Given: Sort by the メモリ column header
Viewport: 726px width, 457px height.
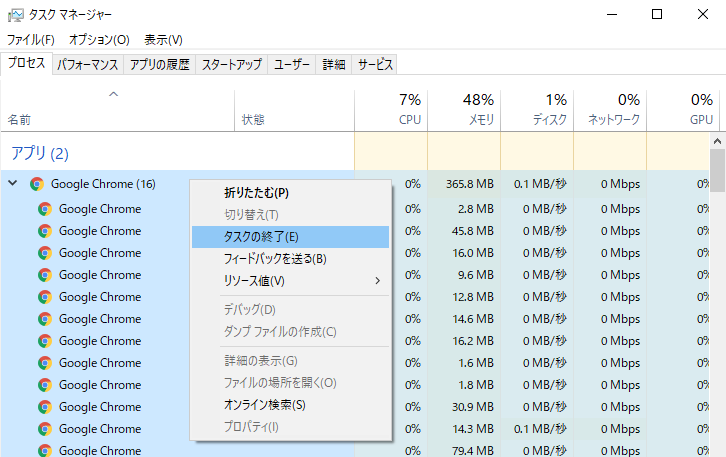Looking at the screenshot, I should pos(464,110).
